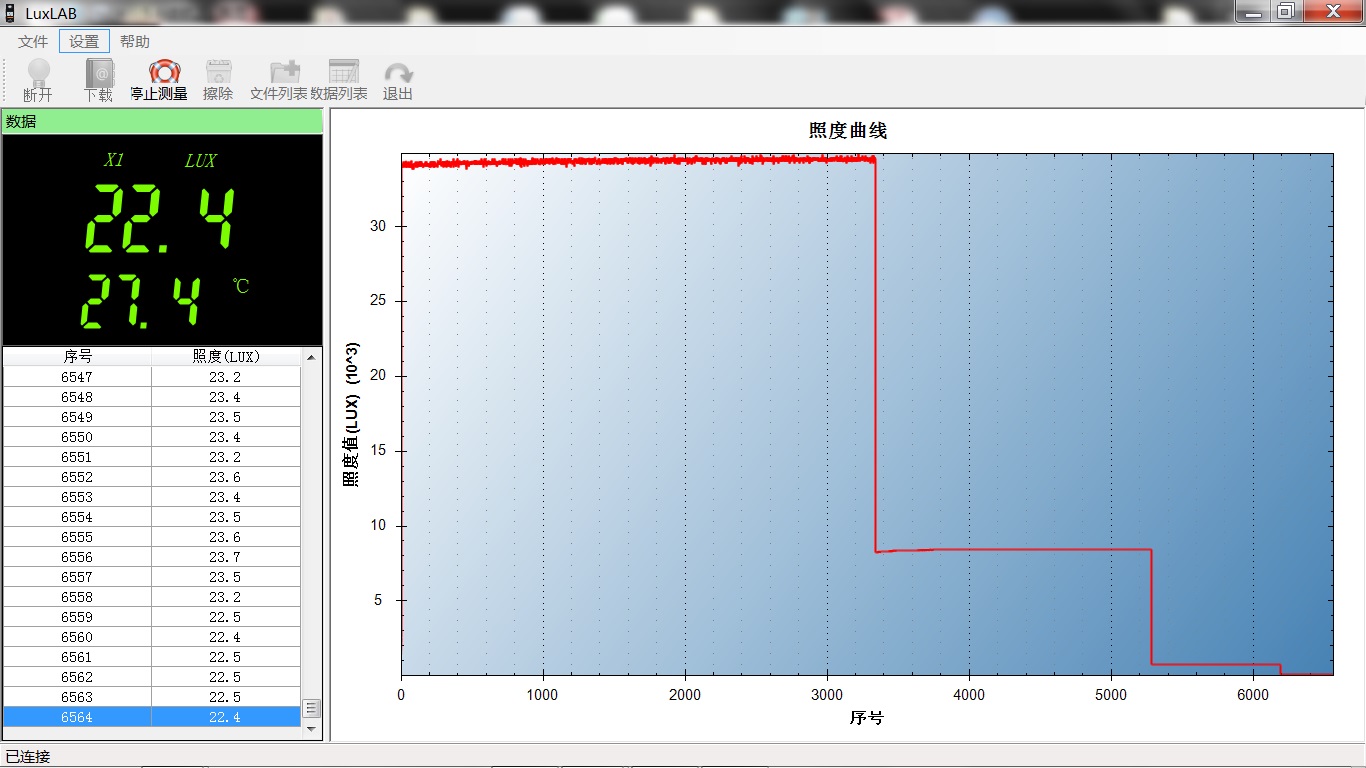
Task: Click the 断开 disconnect lamp icon
Action: click(x=38, y=73)
